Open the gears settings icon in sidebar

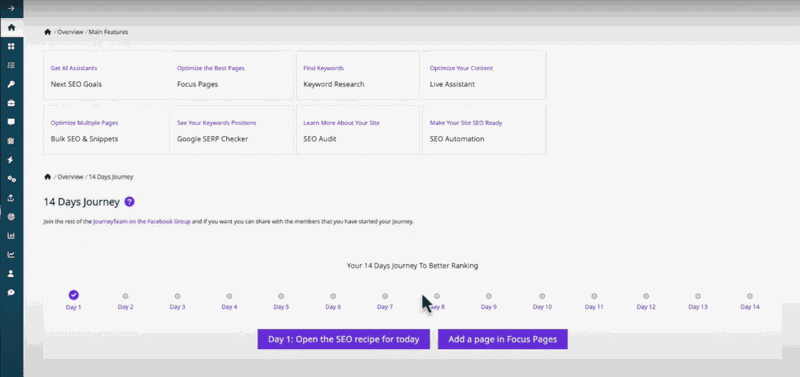pos(11,179)
